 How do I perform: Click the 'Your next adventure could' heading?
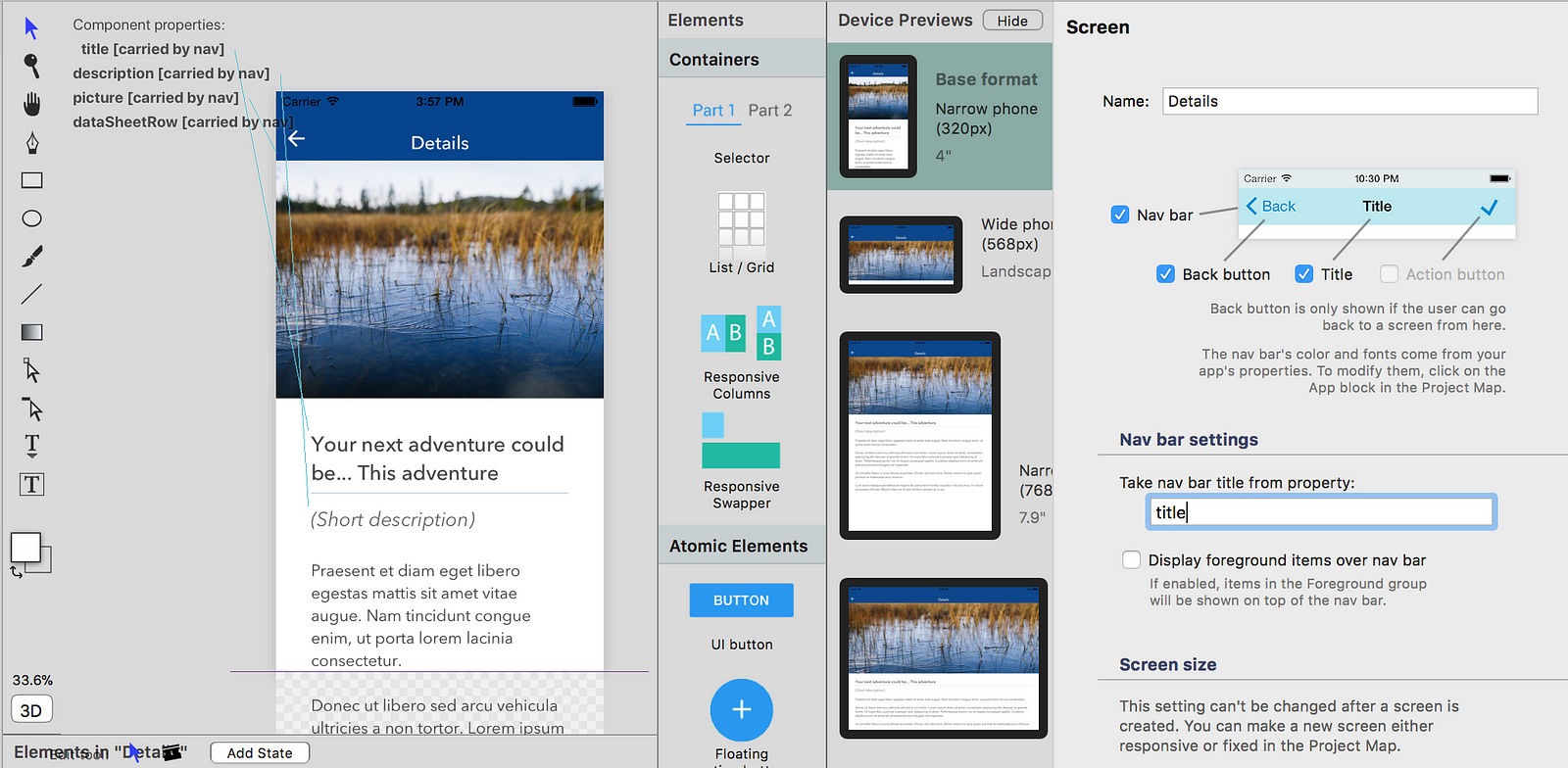point(438,445)
